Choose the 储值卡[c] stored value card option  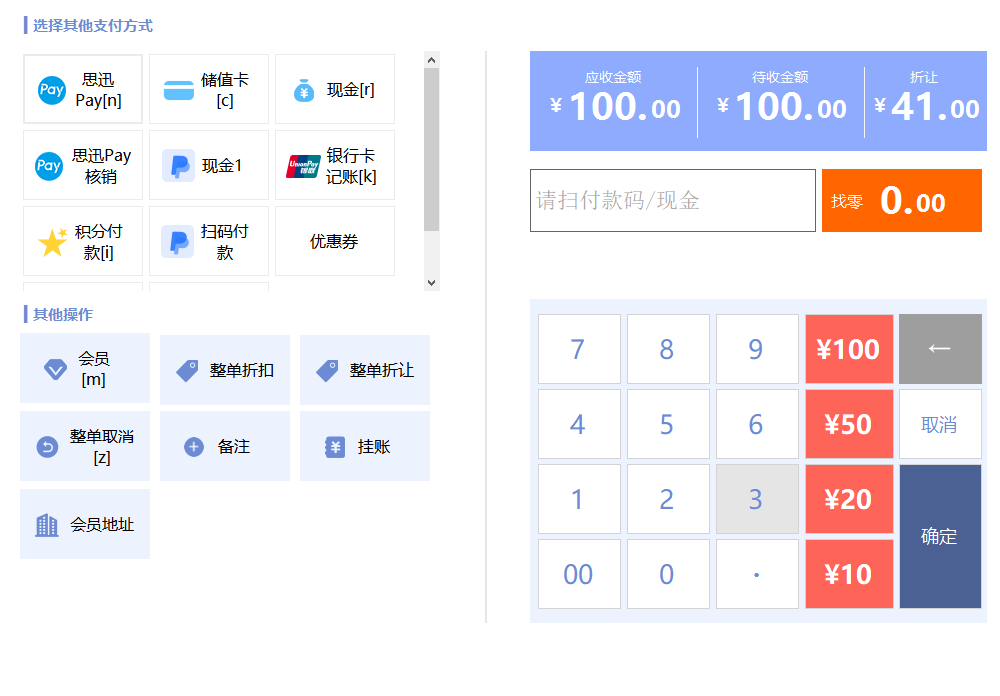[x=209, y=90]
